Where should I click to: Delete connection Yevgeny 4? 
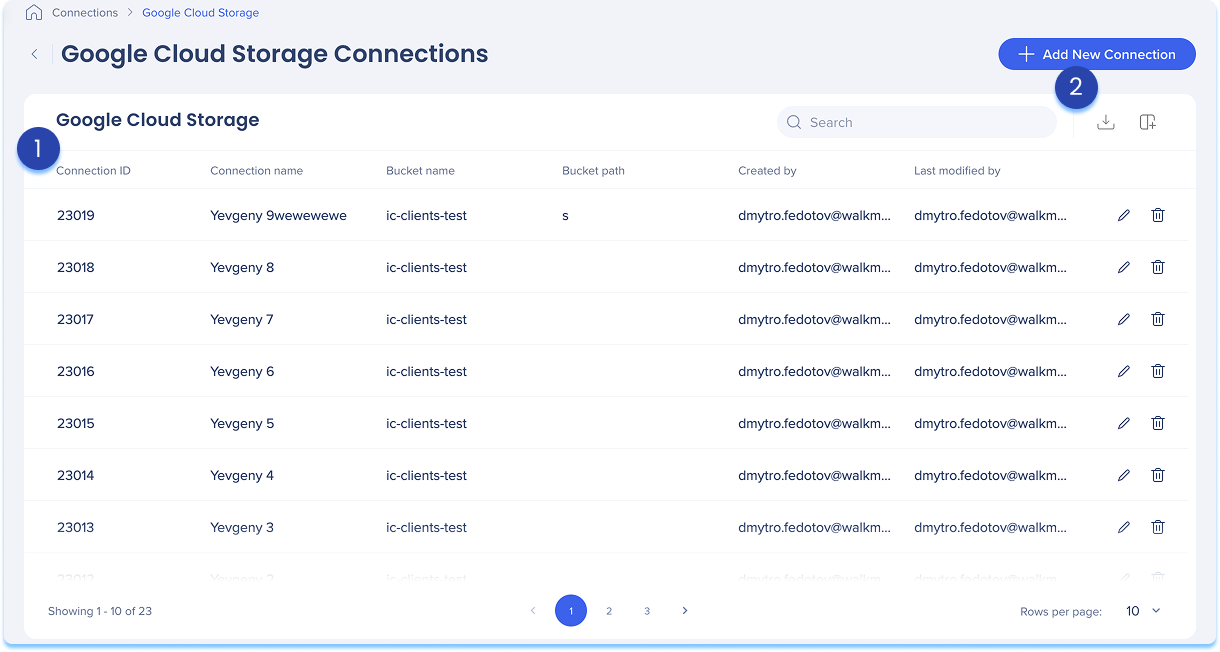point(1158,475)
